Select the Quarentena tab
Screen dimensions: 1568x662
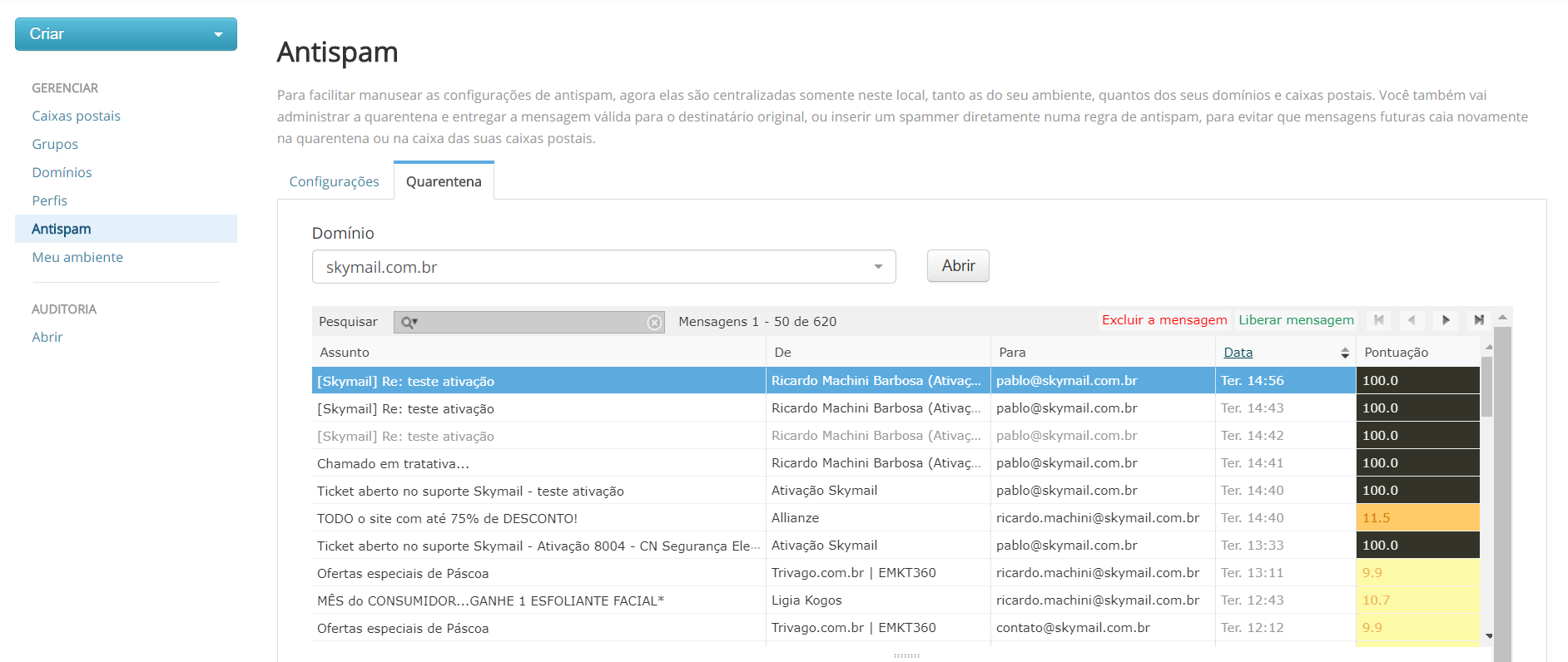444,181
